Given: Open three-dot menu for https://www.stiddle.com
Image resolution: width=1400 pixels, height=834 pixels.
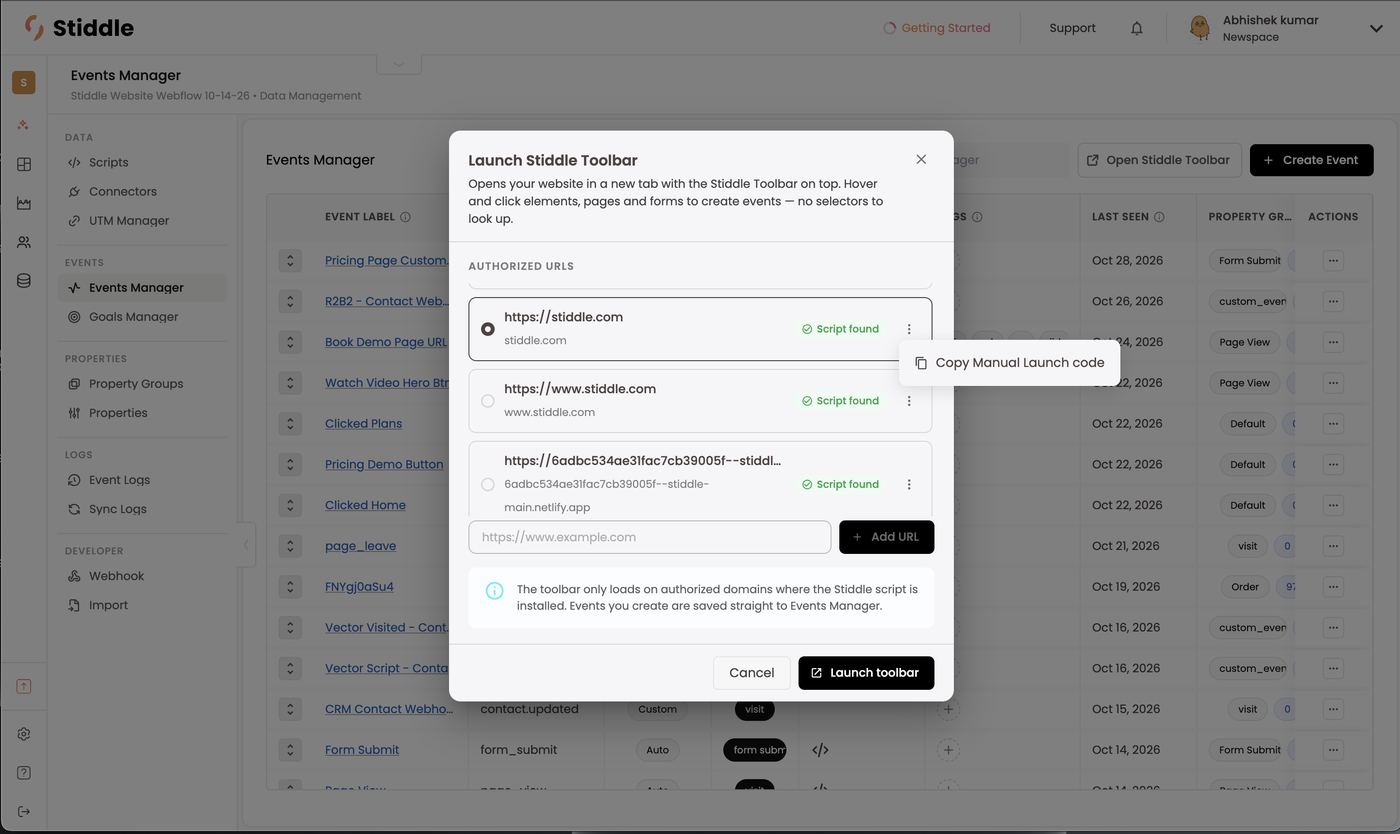Looking at the screenshot, I should click(x=909, y=401).
